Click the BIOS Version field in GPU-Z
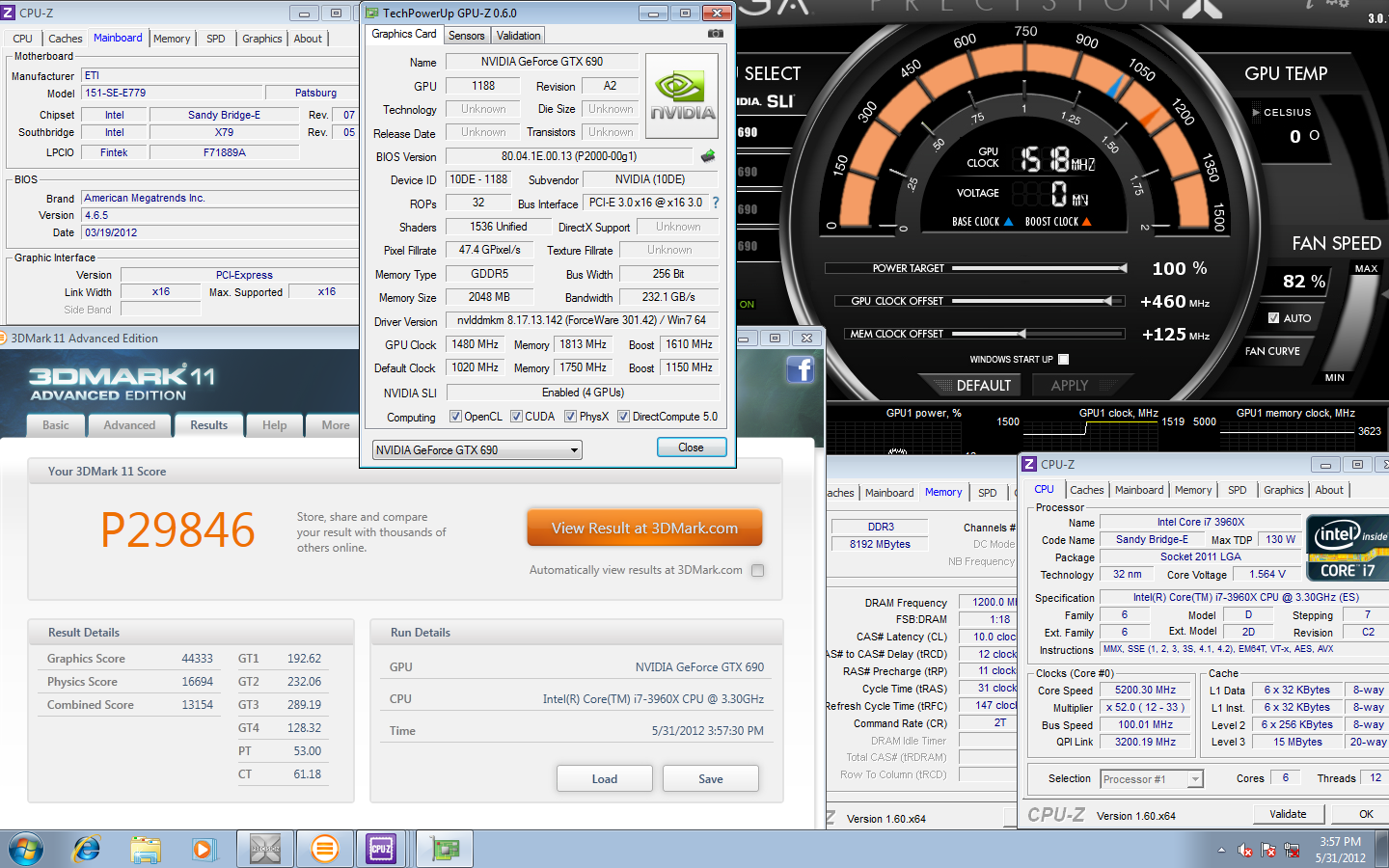Screen dimensions: 1389x868 coord(569,156)
